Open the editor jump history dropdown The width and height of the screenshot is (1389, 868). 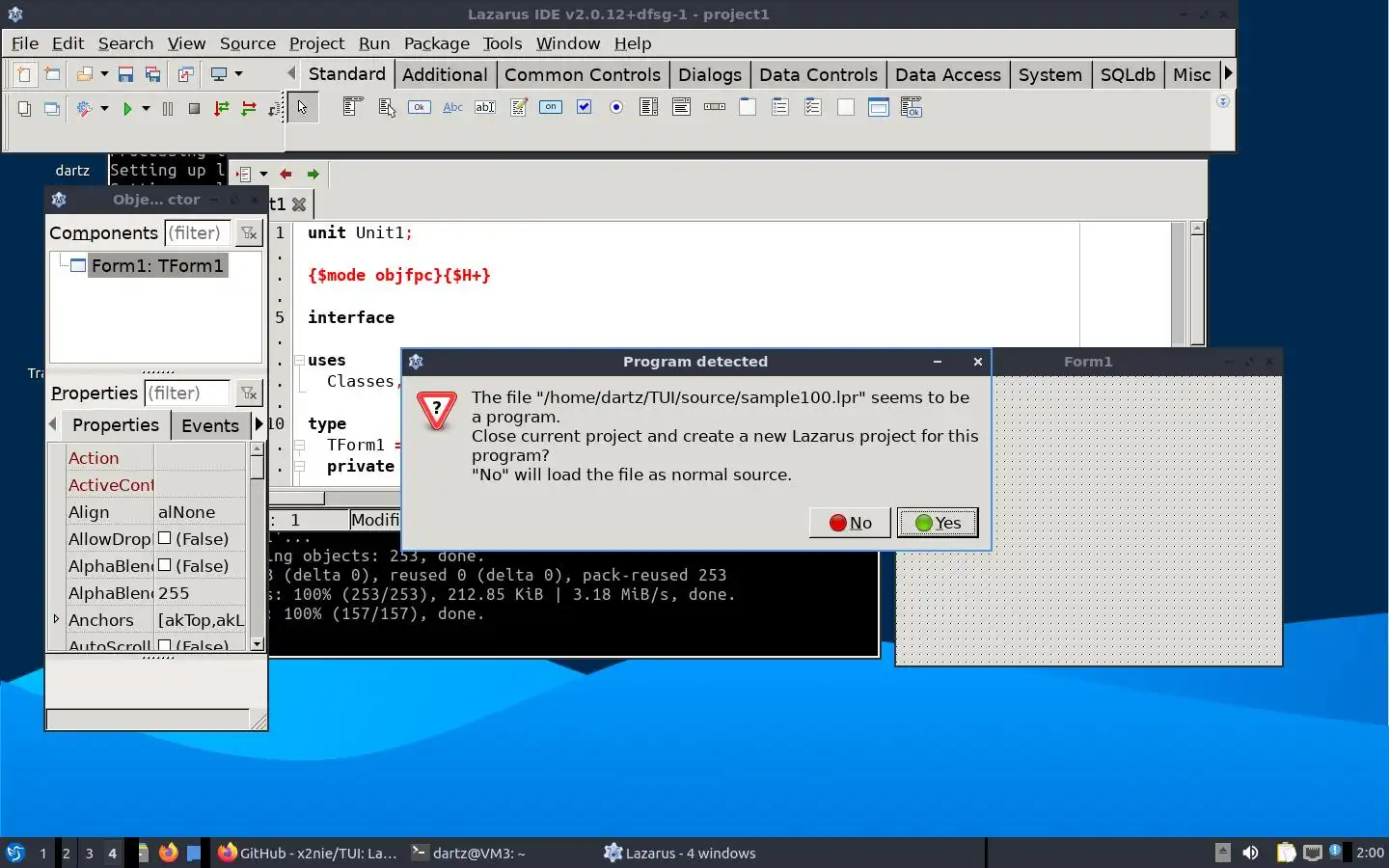point(262,175)
